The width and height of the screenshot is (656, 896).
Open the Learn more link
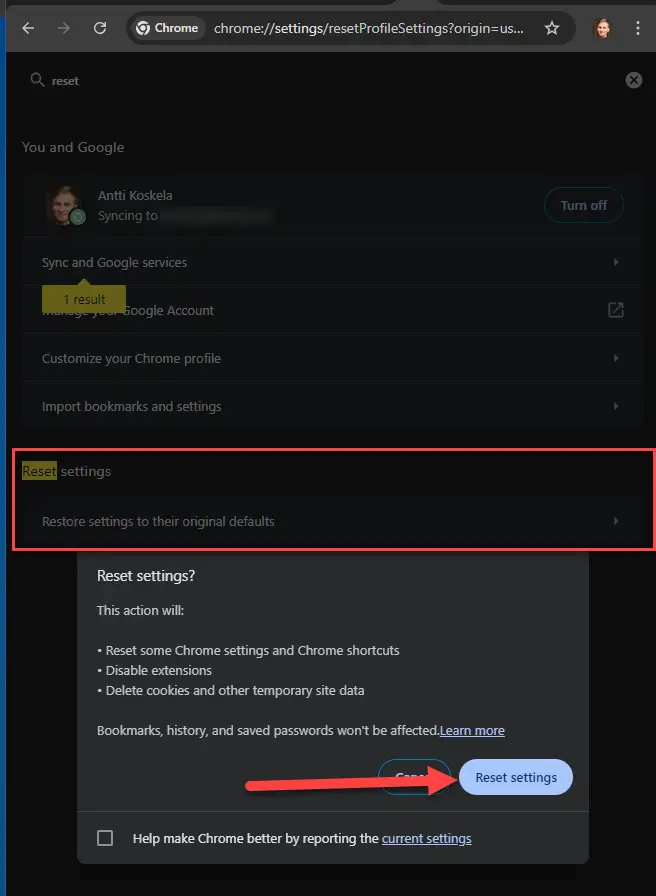[x=472, y=730]
